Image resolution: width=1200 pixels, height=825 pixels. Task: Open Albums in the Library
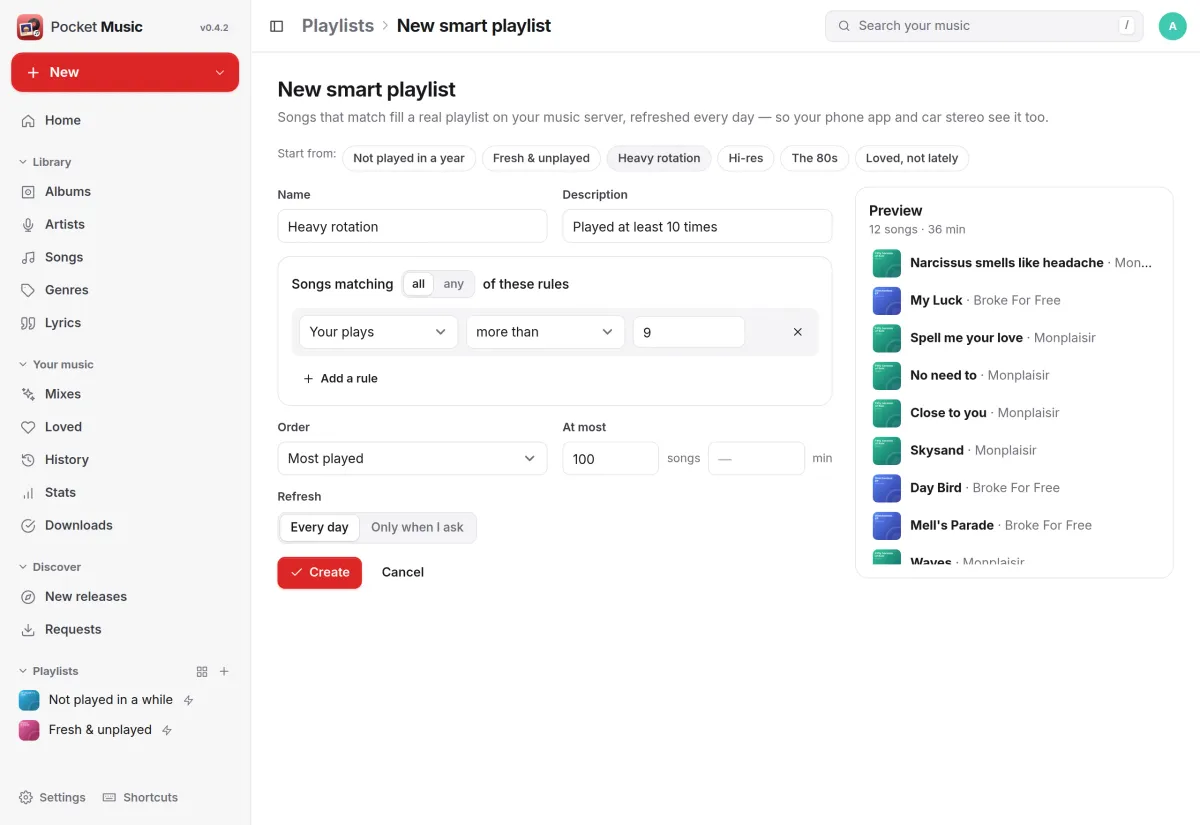tap(125, 191)
